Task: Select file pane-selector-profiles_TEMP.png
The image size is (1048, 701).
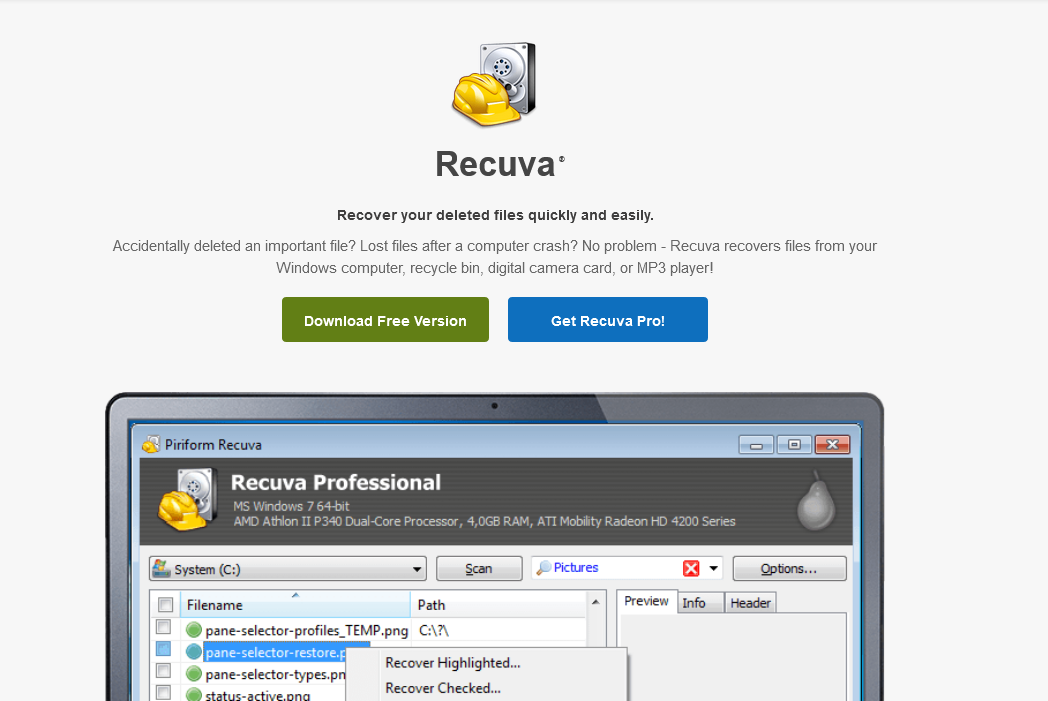Action: (307, 630)
